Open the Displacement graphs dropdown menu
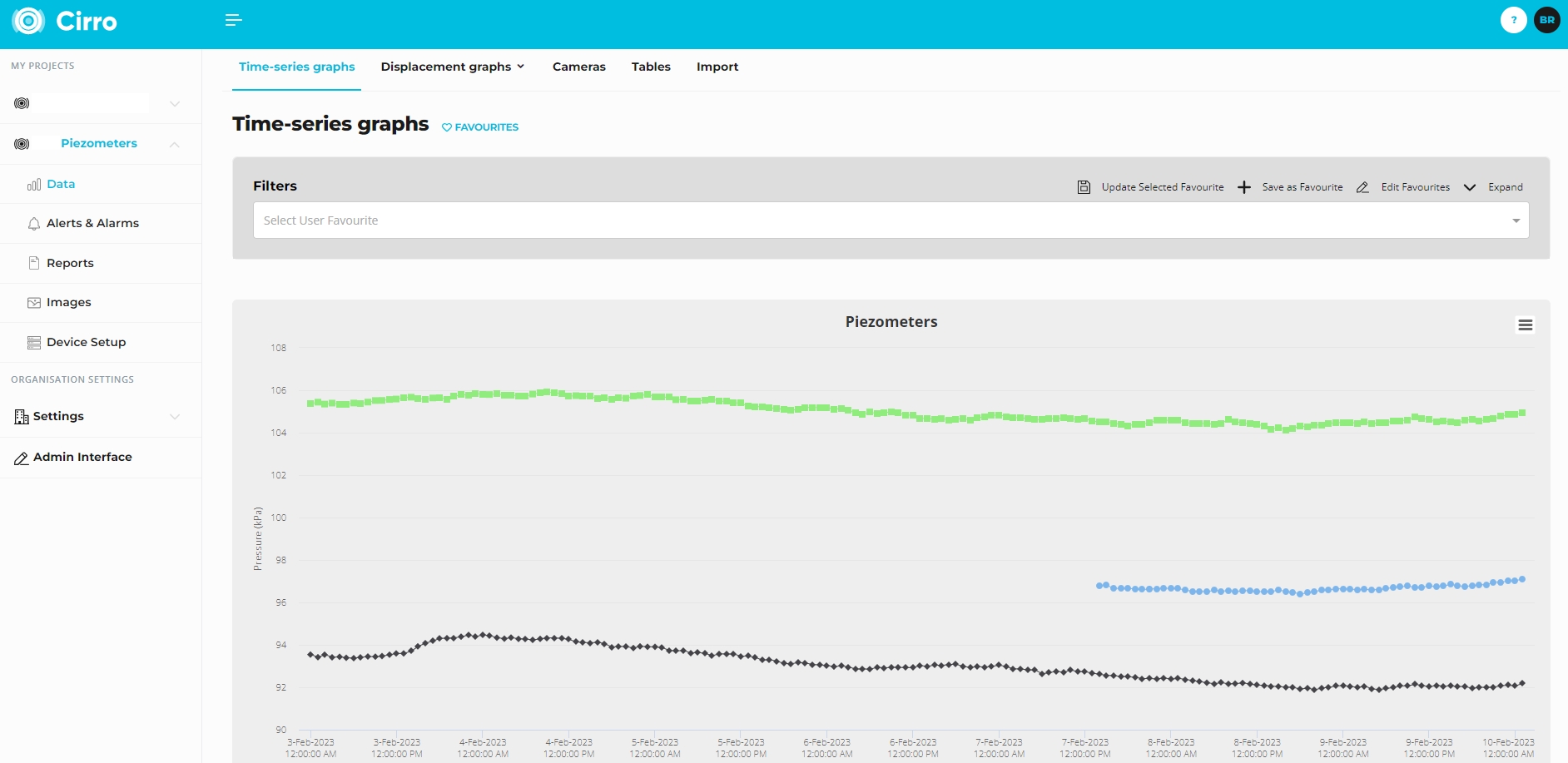1568x763 pixels. click(x=452, y=67)
